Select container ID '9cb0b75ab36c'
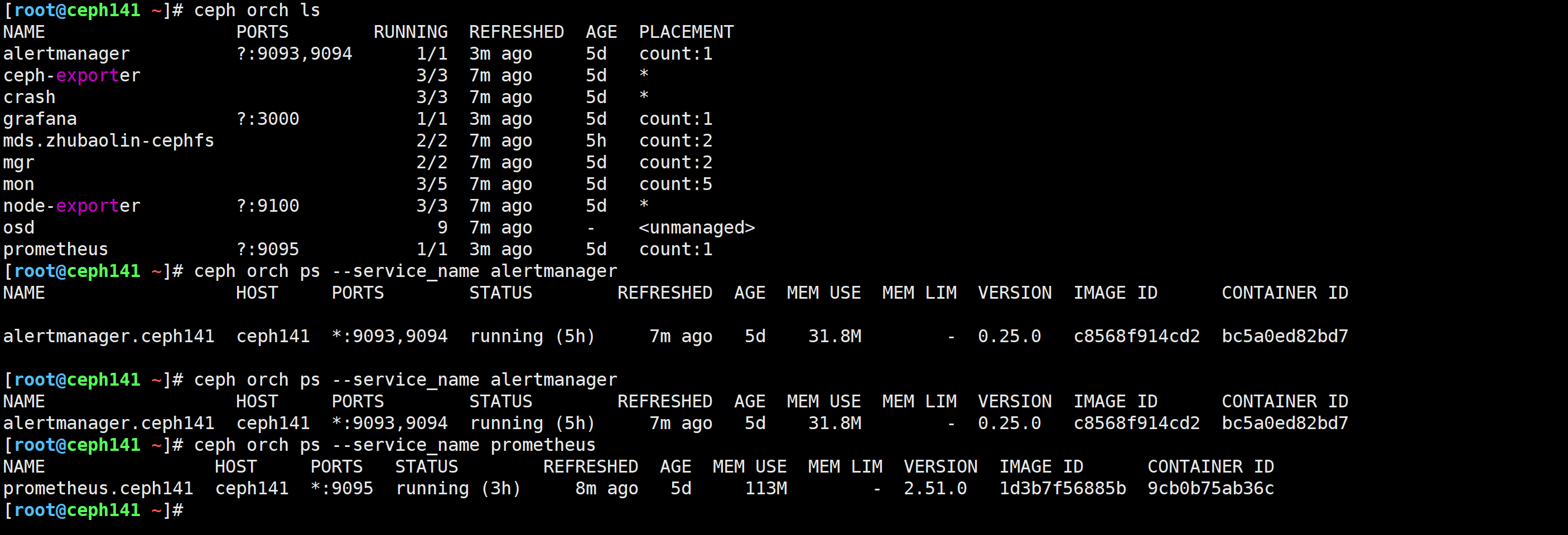1568x535 pixels. point(1212,489)
